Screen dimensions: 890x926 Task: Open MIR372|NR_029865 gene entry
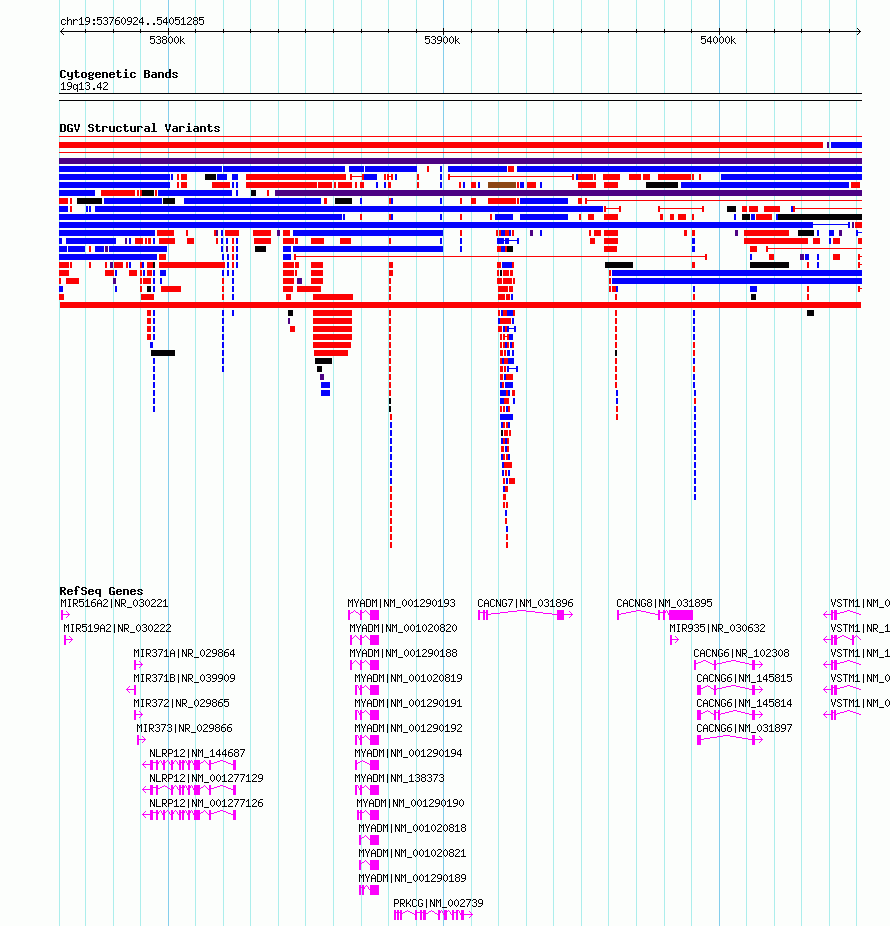click(x=181, y=703)
